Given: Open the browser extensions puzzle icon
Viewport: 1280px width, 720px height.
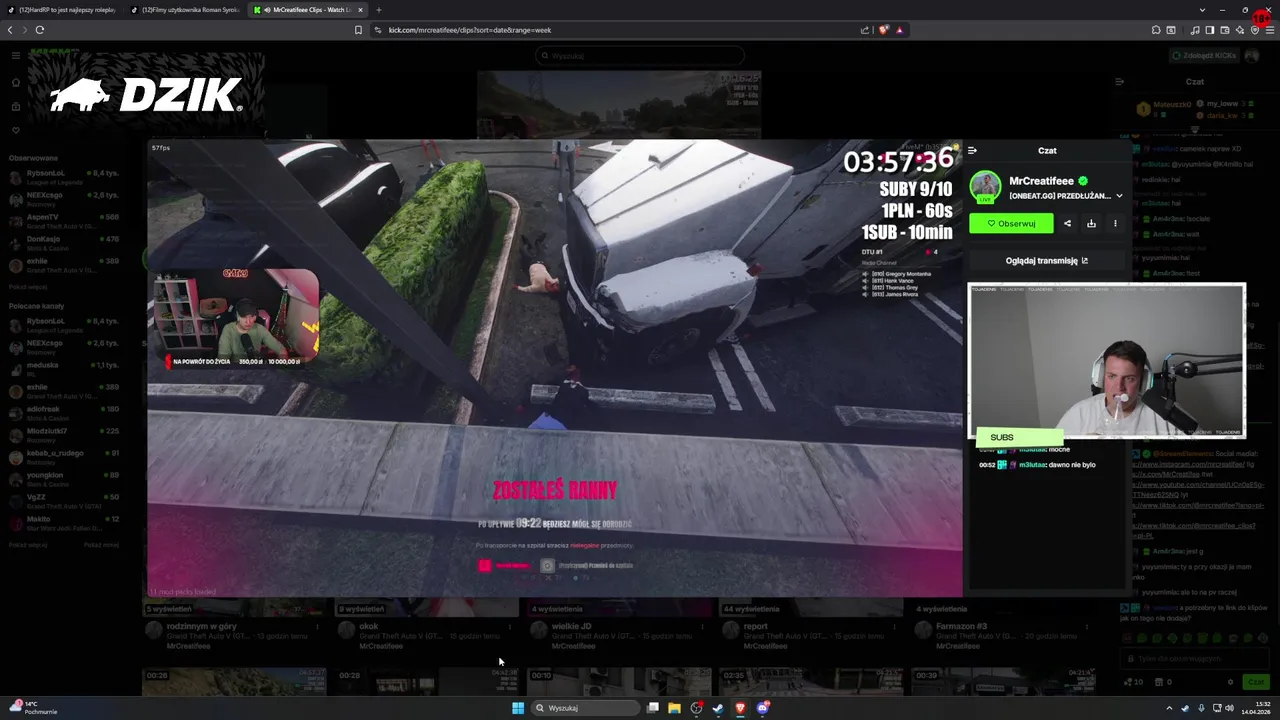Looking at the screenshot, I should (1156, 30).
